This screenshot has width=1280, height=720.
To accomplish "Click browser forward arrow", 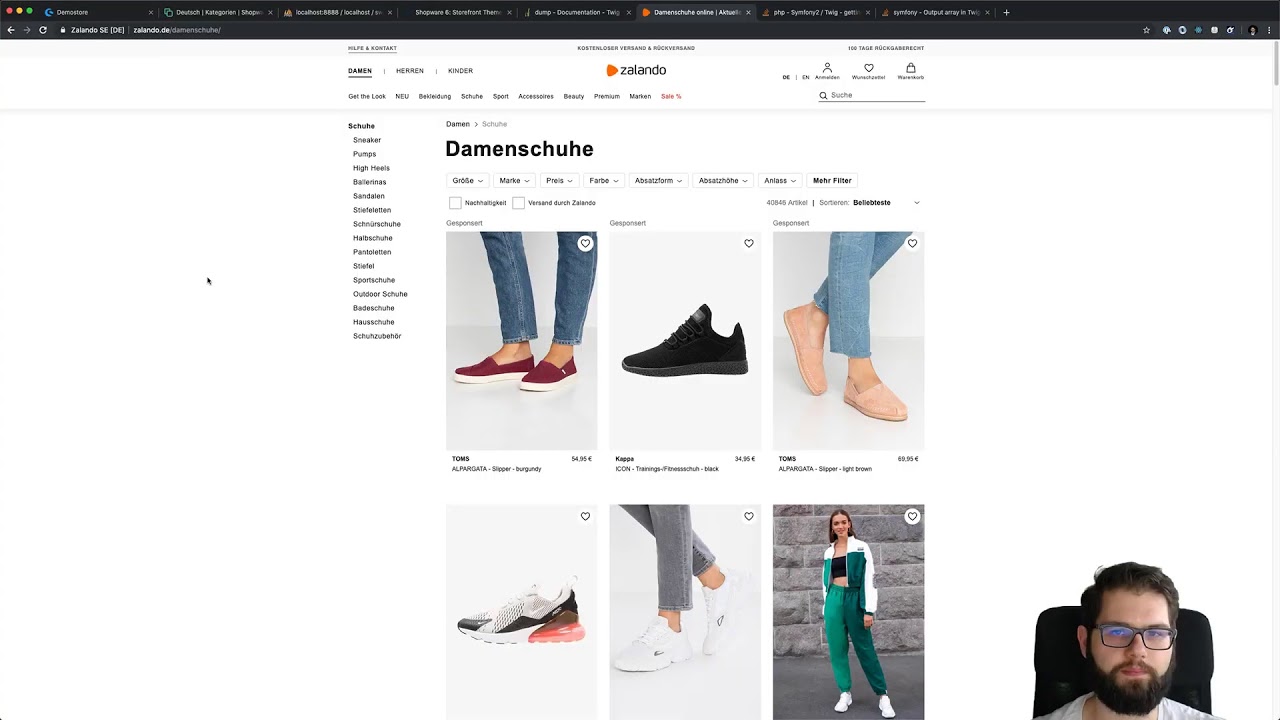I will 27,30.
